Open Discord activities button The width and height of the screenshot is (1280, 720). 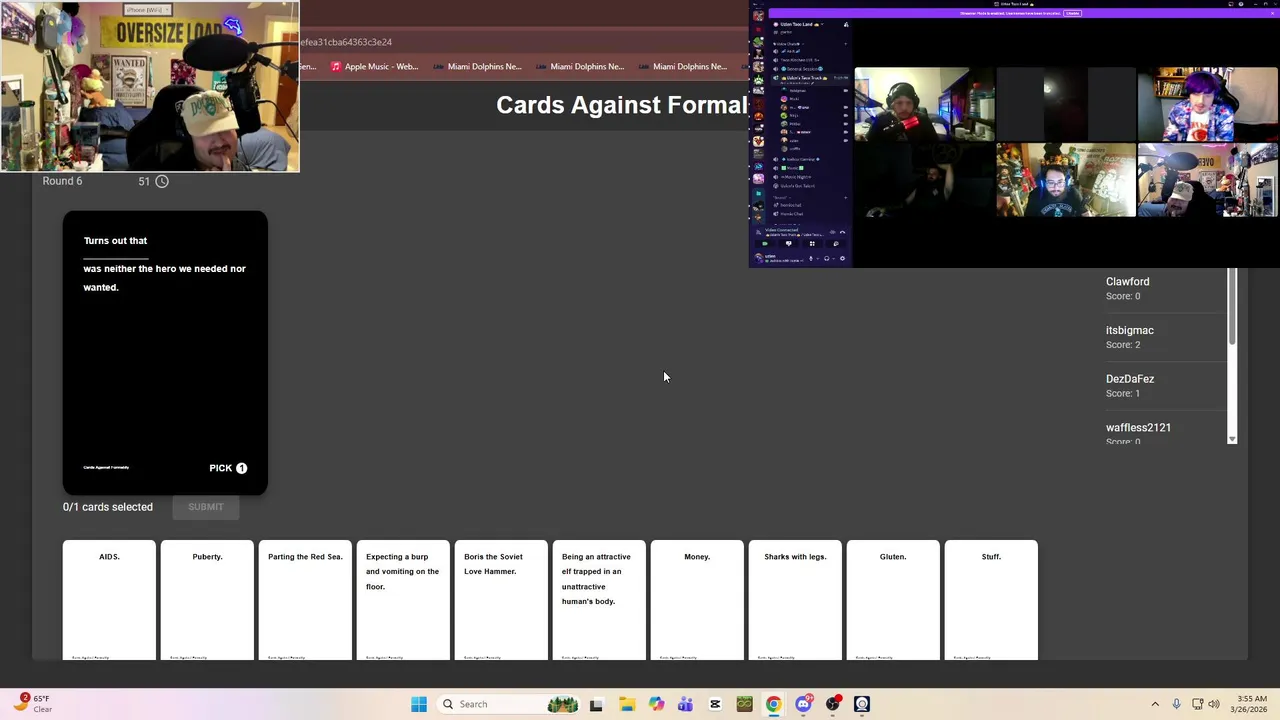click(812, 244)
